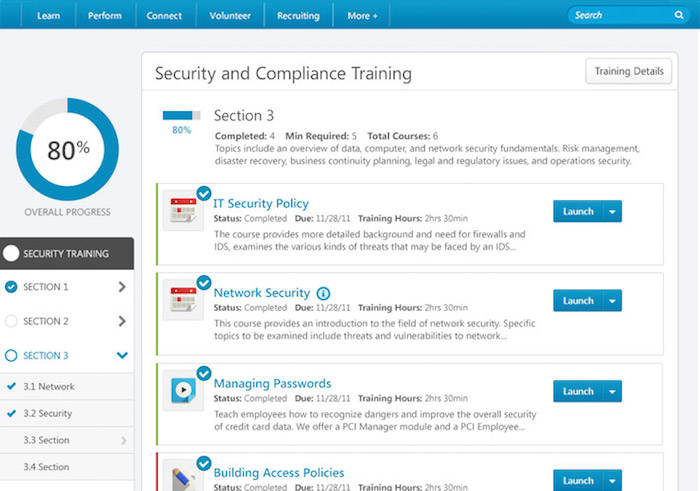
Task: Open the dropdown arrow next to IT Security Policy Launch
Action: point(612,211)
